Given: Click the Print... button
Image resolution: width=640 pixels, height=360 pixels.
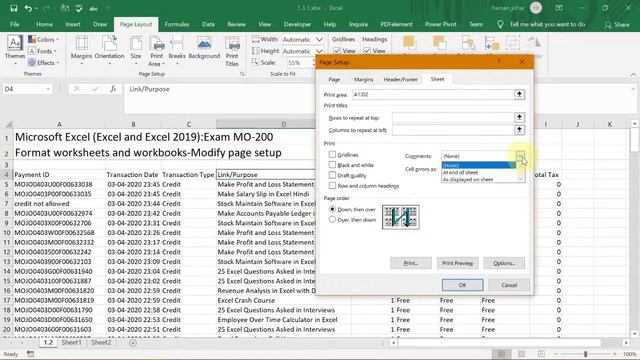Looking at the screenshot, I should [x=411, y=263].
